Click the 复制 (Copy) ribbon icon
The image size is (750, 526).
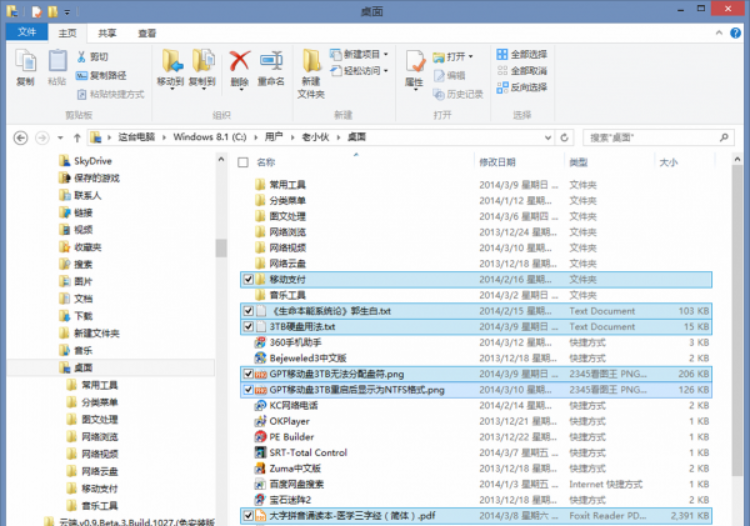pyautogui.click(x=25, y=66)
